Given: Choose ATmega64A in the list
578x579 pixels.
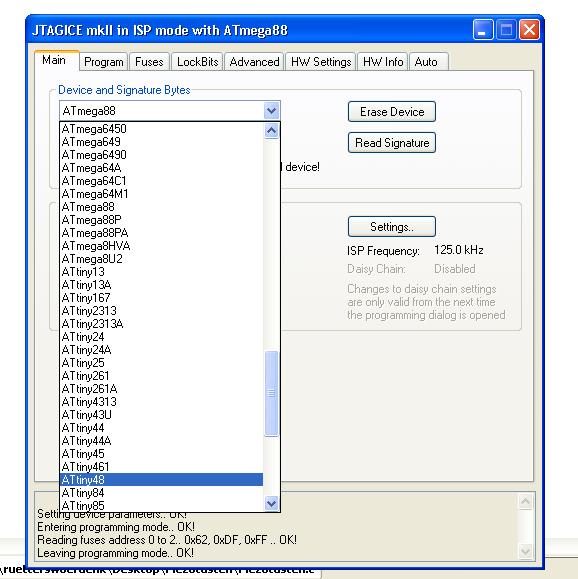Looking at the screenshot, I should pyautogui.click(x=161, y=168).
